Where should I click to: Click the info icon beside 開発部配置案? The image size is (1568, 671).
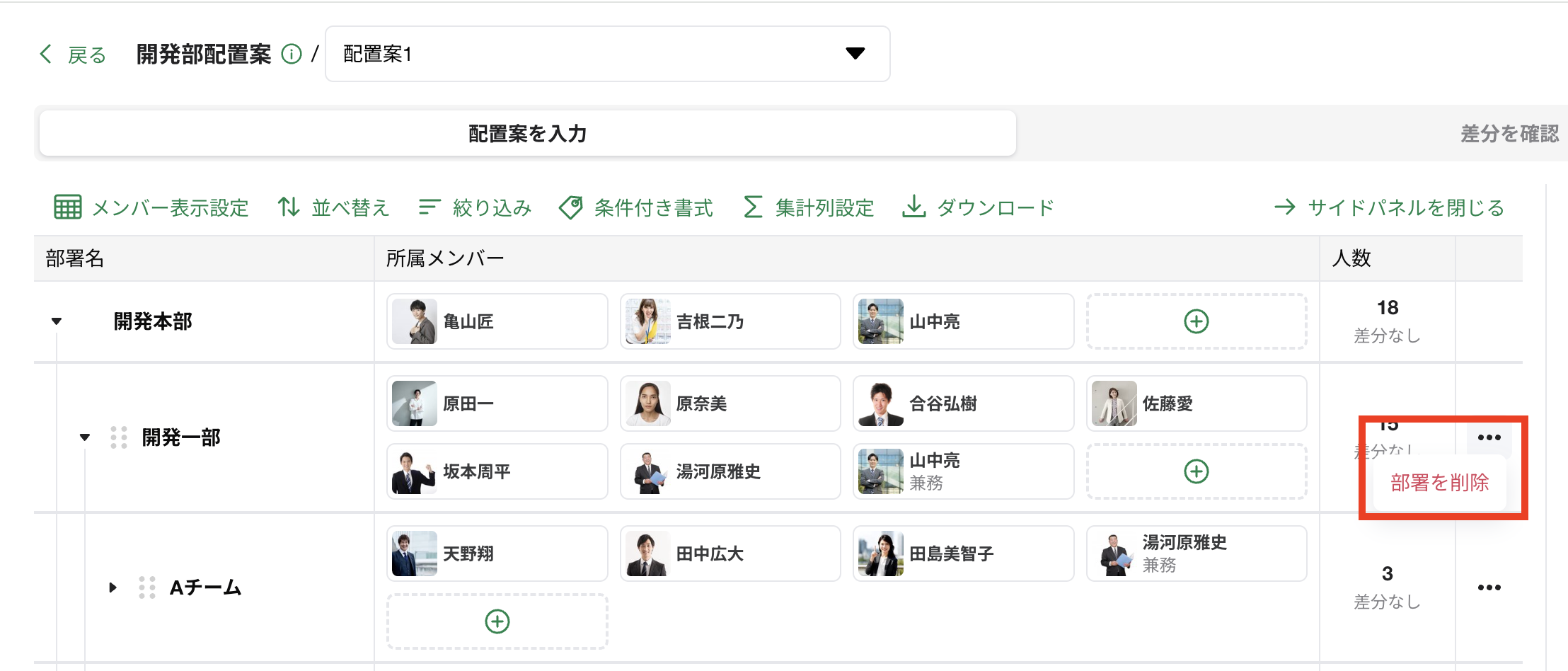coord(292,54)
